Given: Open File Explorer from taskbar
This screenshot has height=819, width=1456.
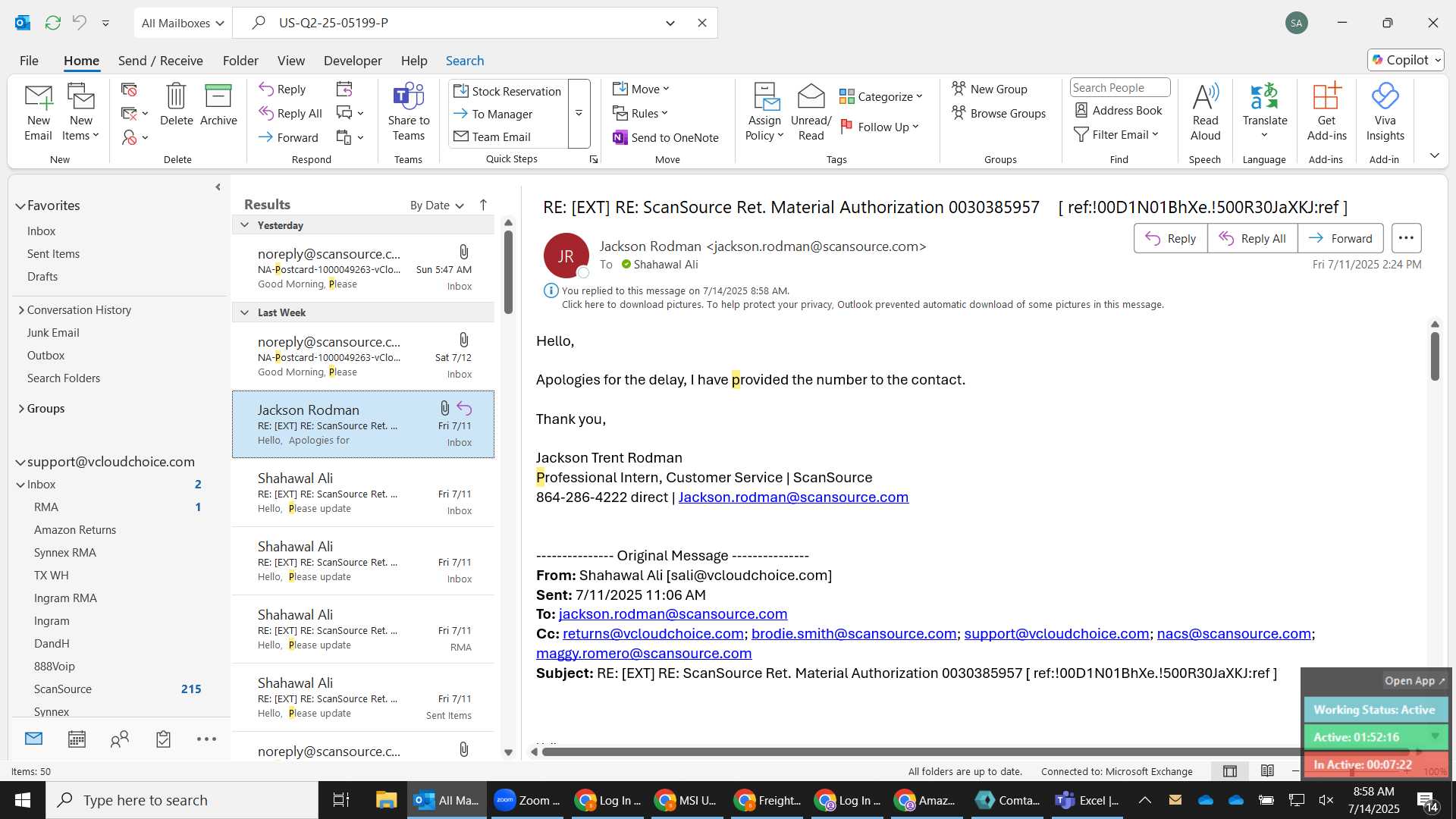Looking at the screenshot, I should [386, 800].
